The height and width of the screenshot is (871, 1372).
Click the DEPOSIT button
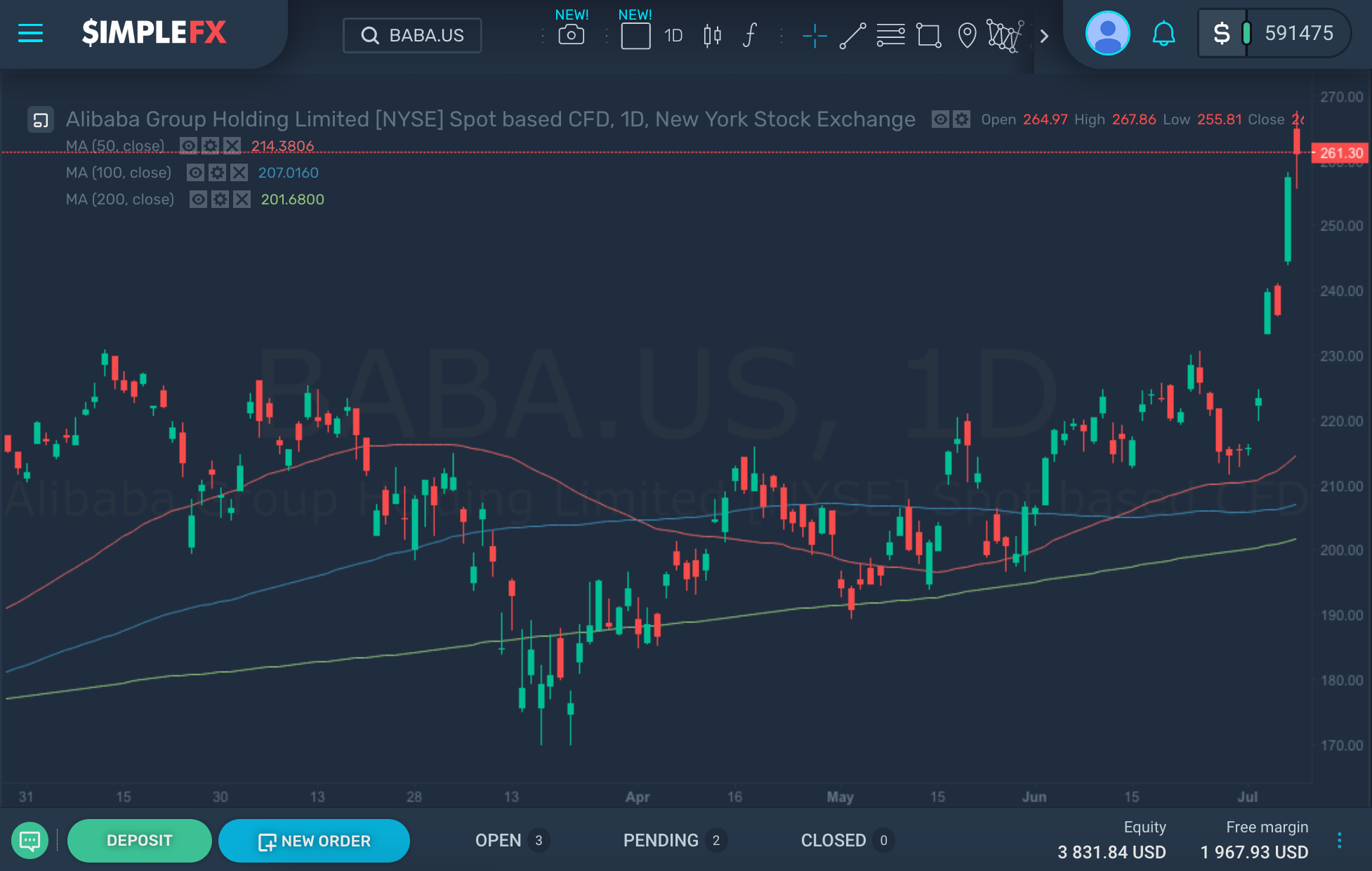click(x=139, y=841)
